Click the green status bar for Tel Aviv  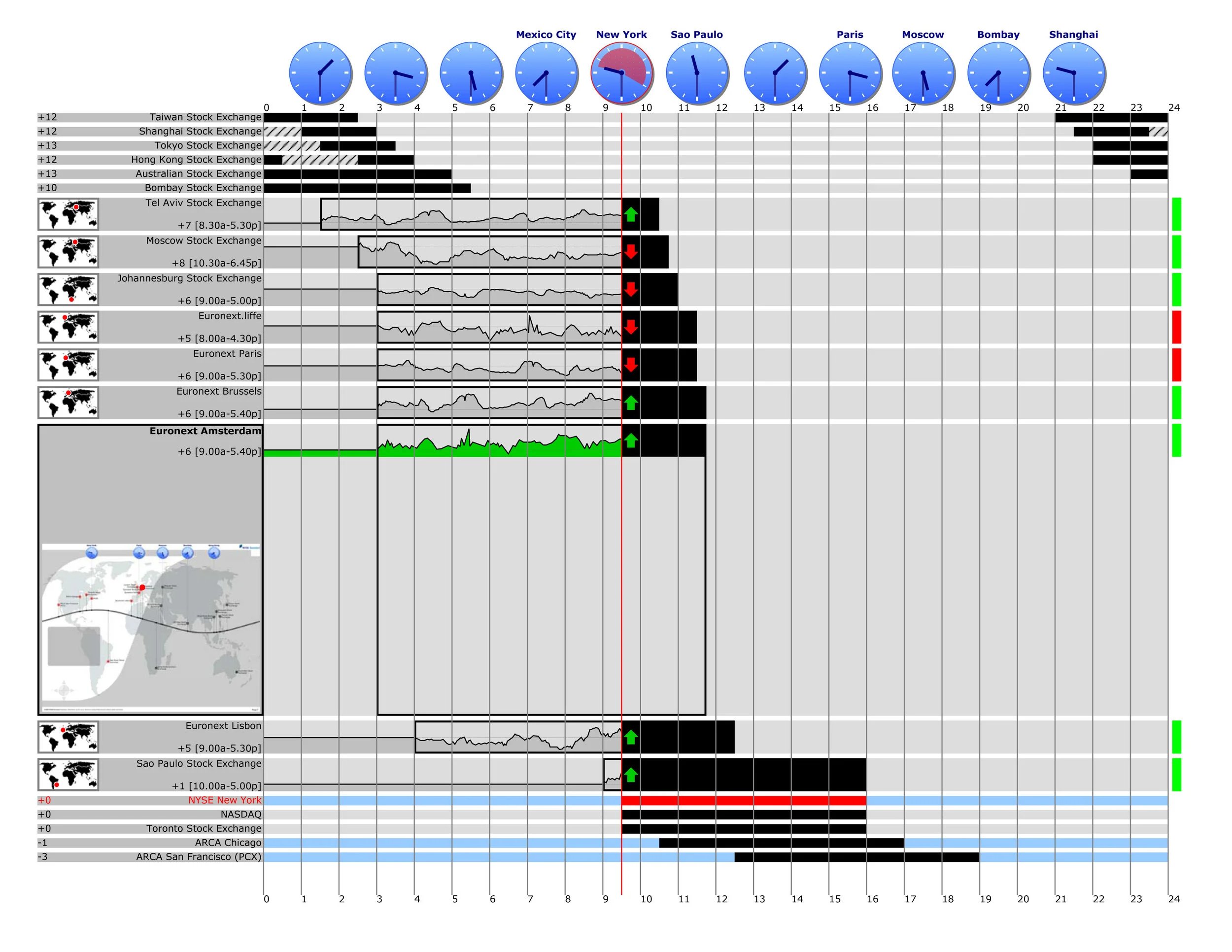coord(1177,214)
